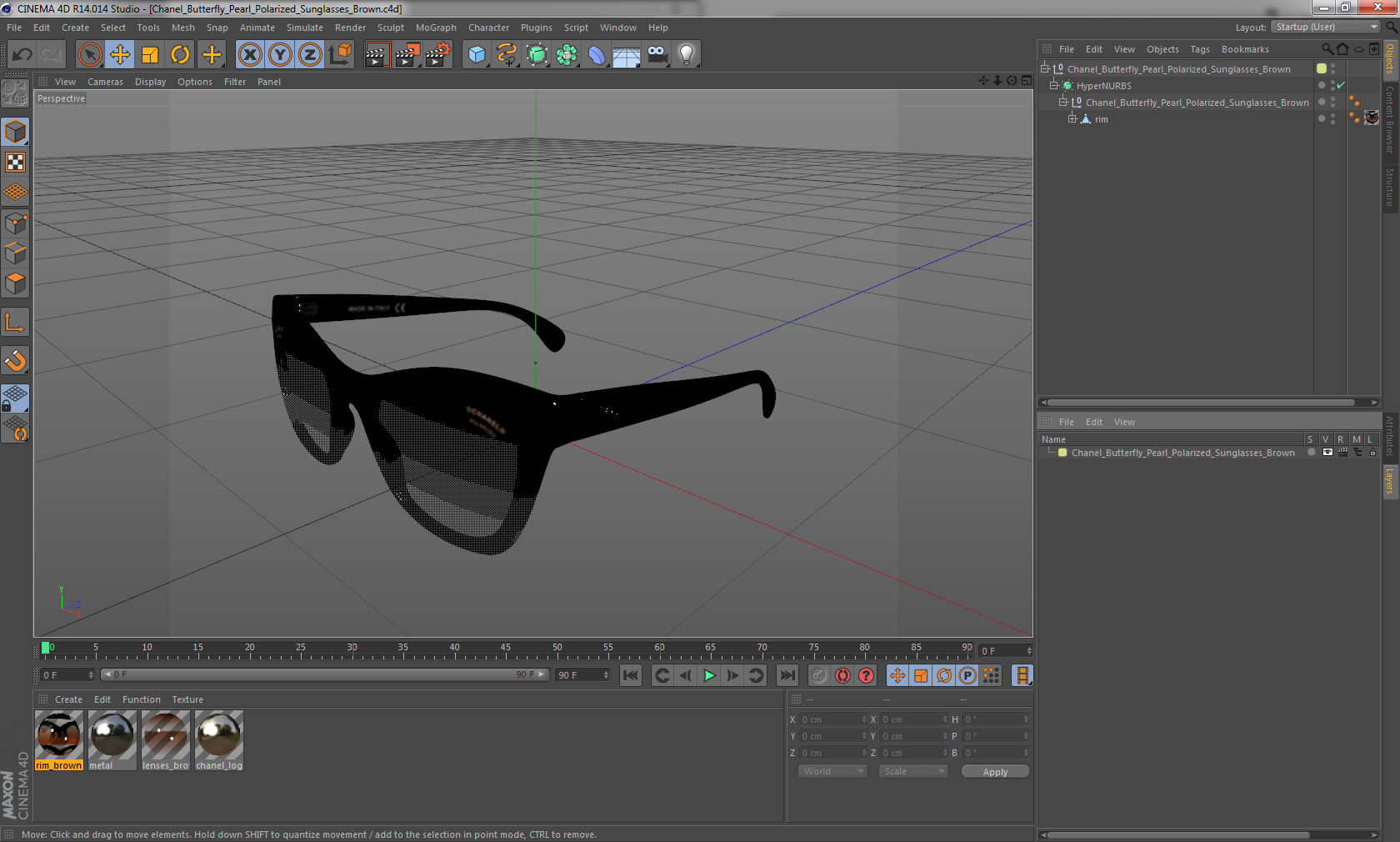The height and width of the screenshot is (842, 1400).
Task: Click the Undo arrow icon
Action: [x=22, y=55]
